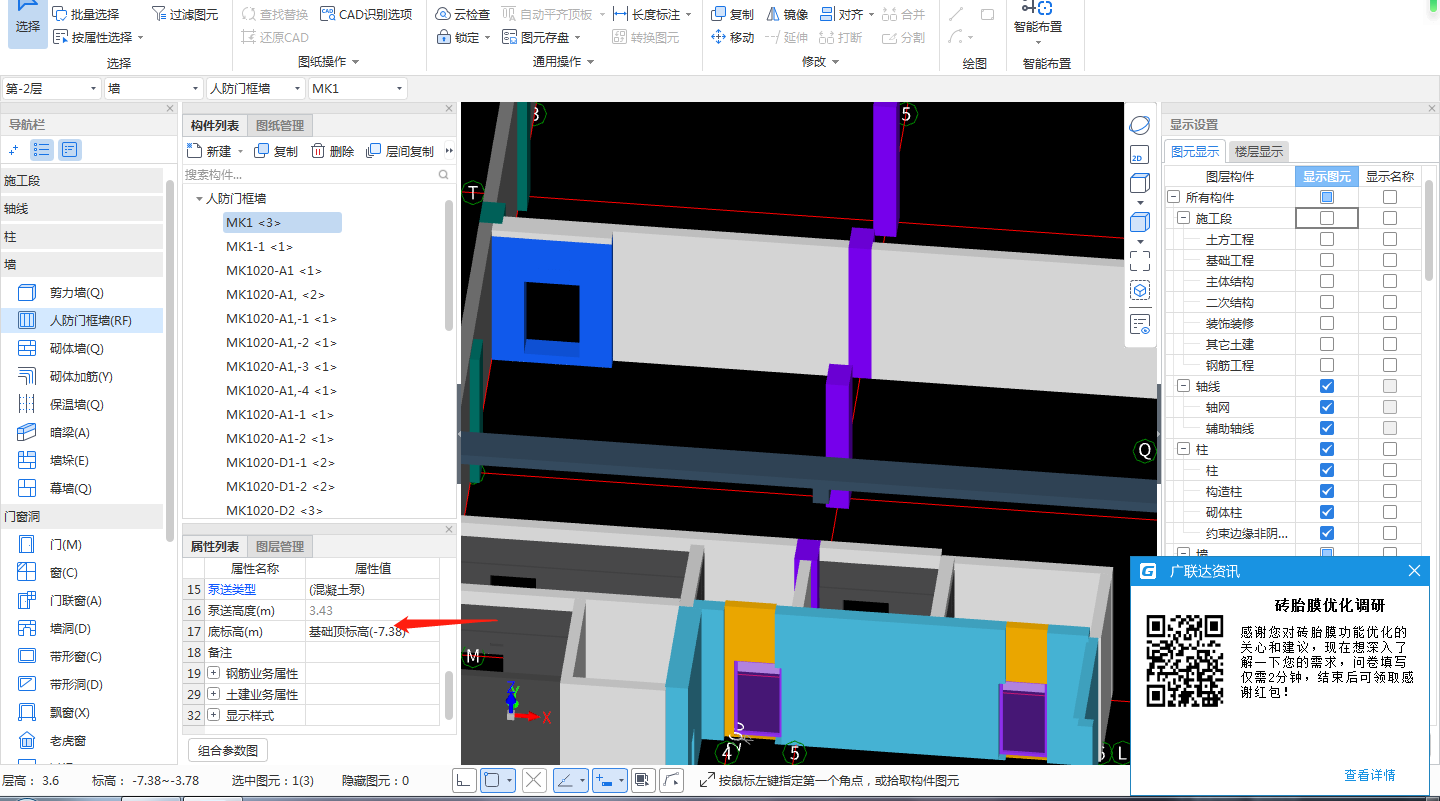The image size is (1440, 801).
Task: Open 施工段 section in navigation bar
Action: coord(81,181)
